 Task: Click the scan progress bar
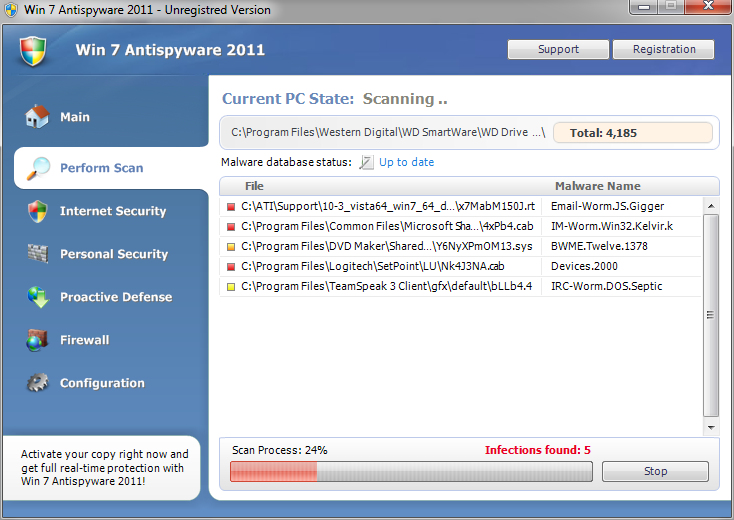[411, 471]
